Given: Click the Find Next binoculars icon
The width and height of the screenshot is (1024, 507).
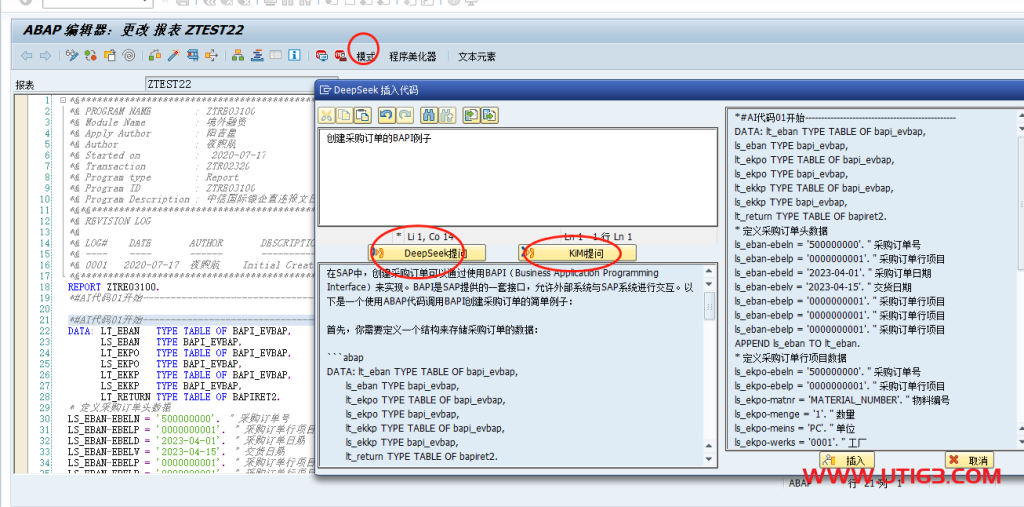Looking at the screenshot, I should pos(447,116).
